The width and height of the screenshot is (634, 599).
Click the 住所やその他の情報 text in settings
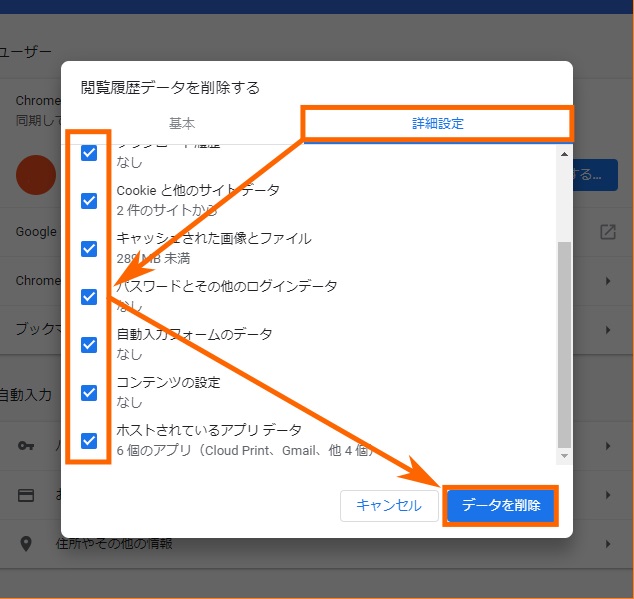coord(114,544)
